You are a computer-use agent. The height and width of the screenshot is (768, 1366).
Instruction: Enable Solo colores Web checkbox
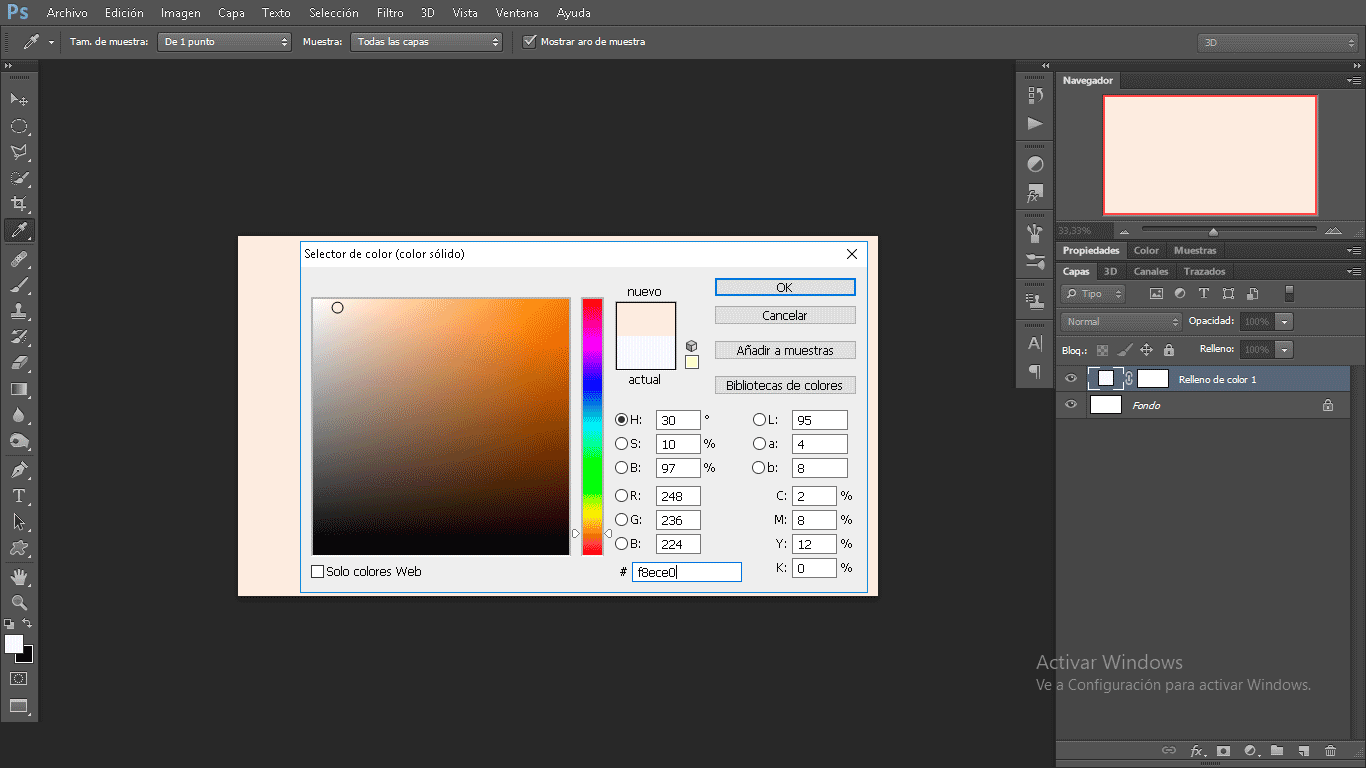pos(318,572)
